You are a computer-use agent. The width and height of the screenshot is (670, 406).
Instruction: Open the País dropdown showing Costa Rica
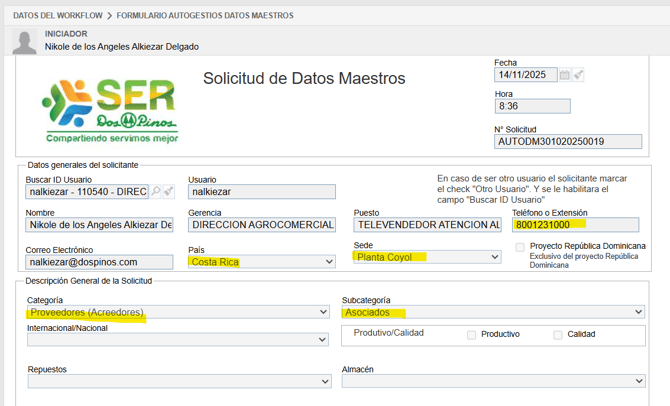pos(262,262)
